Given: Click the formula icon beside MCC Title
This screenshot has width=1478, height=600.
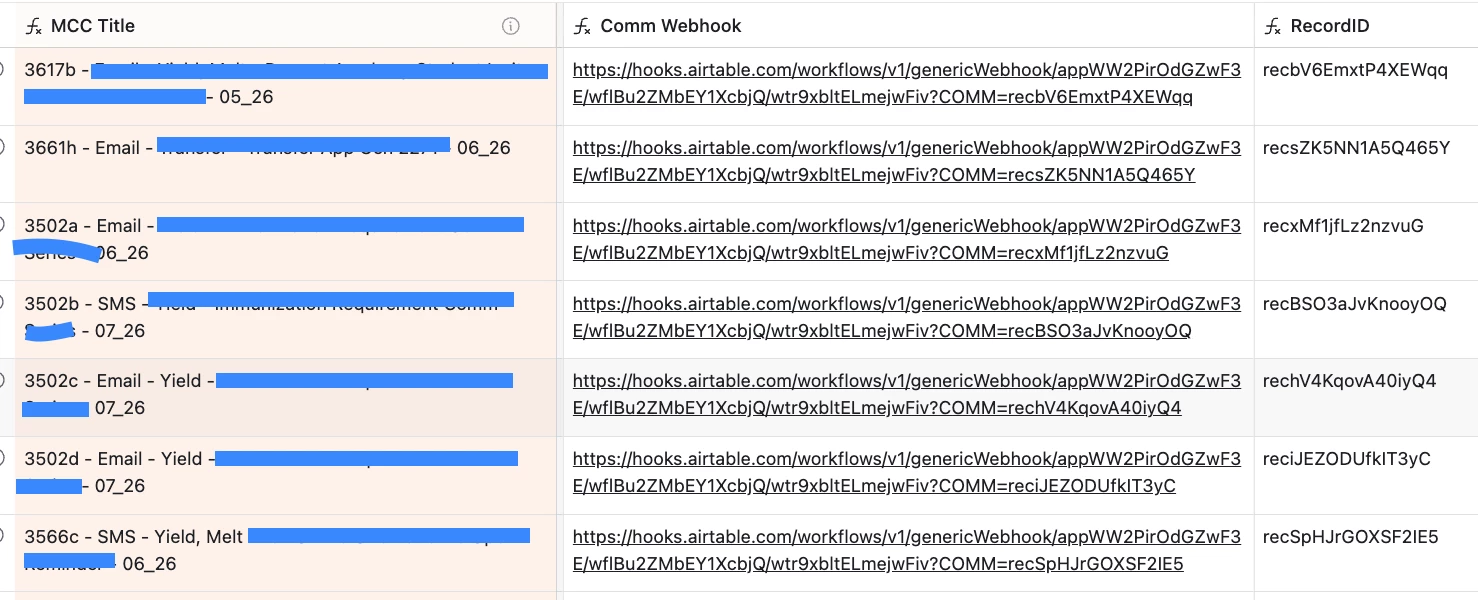Looking at the screenshot, I should tap(34, 27).
